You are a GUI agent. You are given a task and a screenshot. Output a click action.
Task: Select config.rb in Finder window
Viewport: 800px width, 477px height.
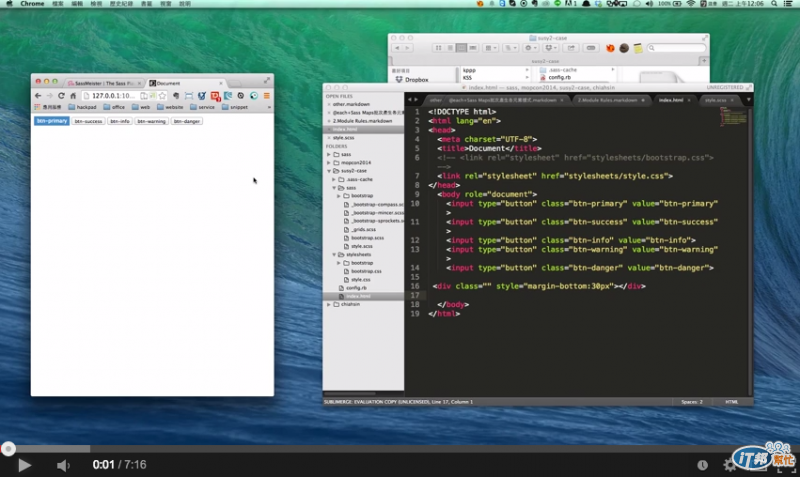[555, 78]
